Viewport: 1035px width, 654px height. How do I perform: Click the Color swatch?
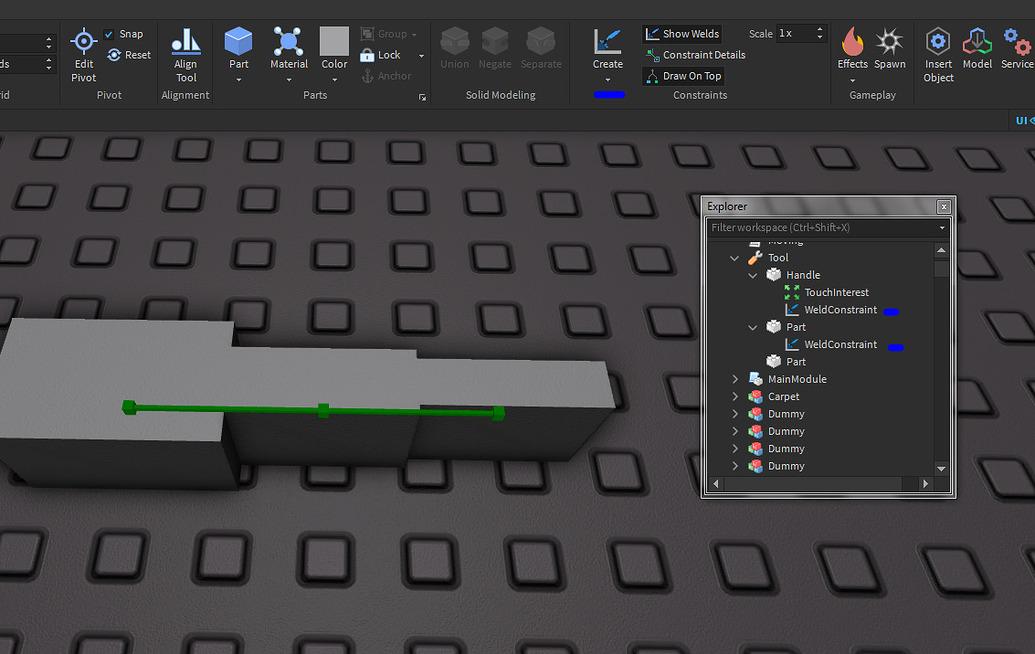[x=334, y=42]
